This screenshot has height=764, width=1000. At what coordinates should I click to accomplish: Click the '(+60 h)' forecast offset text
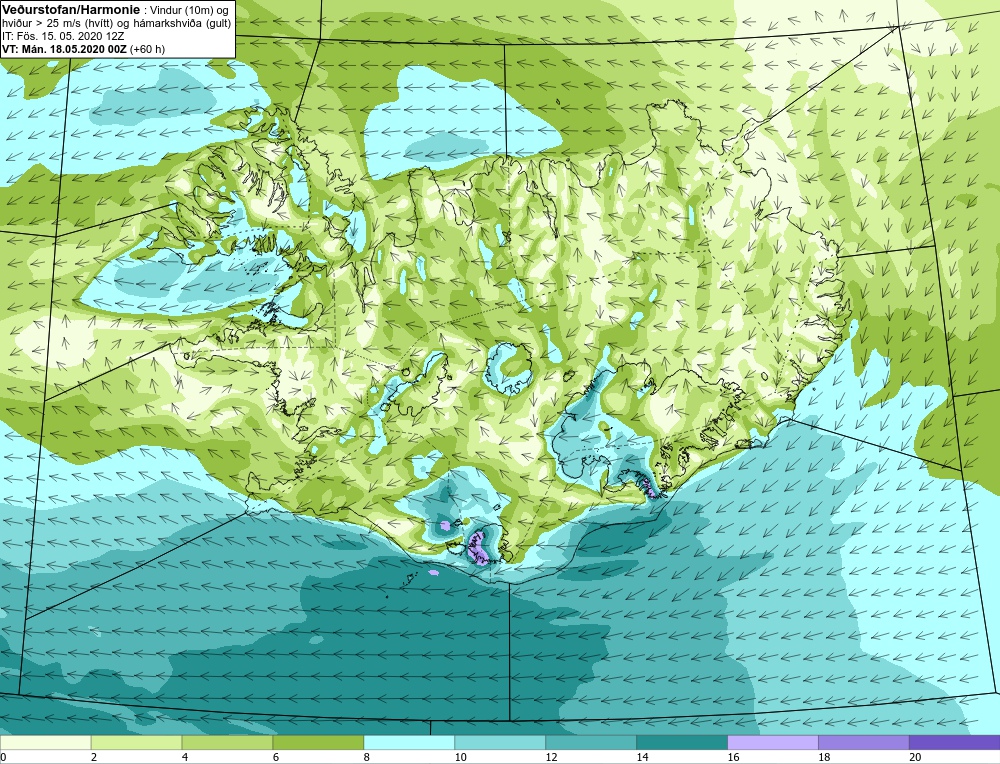point(147,49)
